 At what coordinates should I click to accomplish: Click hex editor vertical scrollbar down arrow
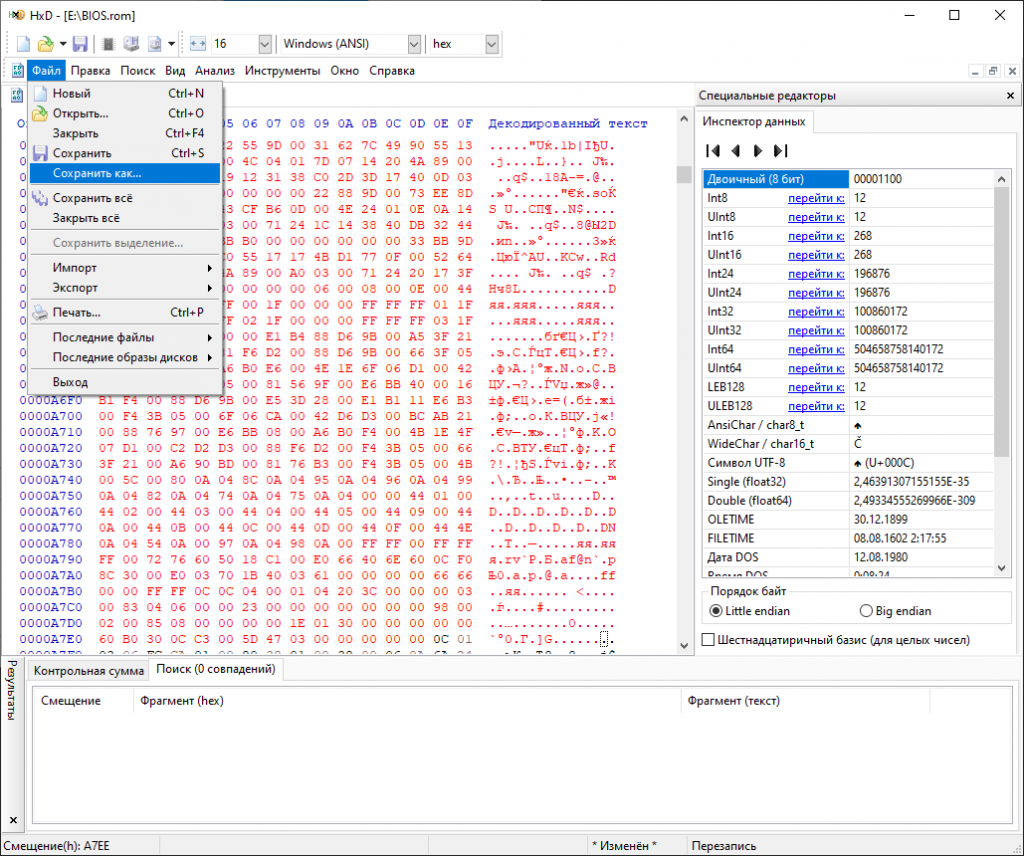click(684, 646)
